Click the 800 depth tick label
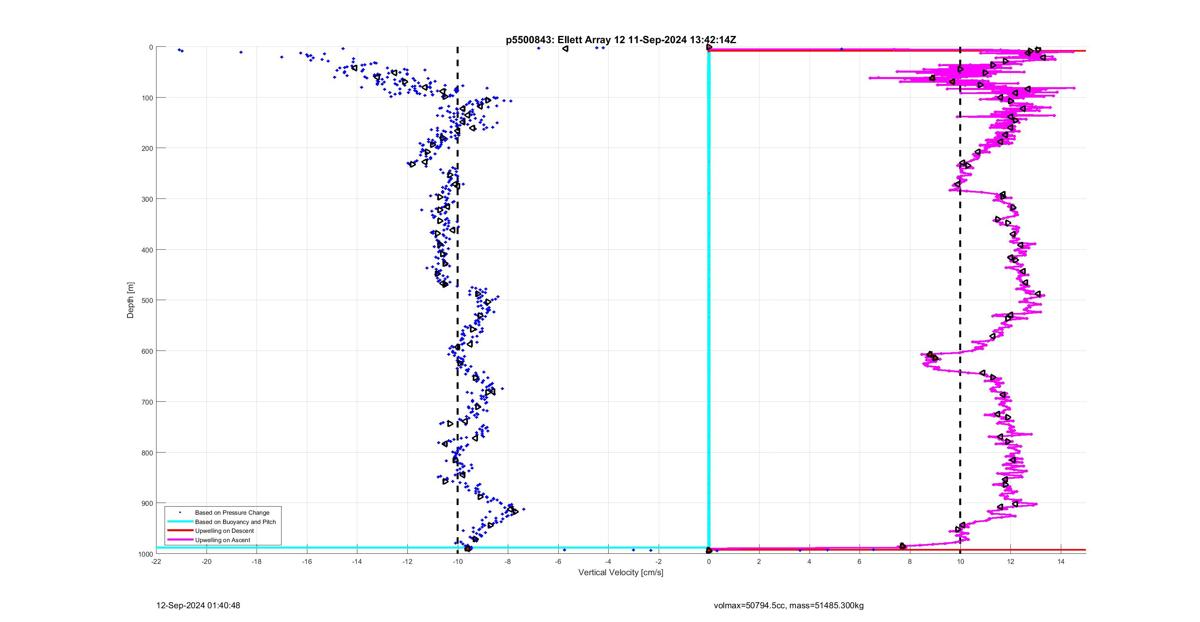Screen dimensions: 1200x622 145,452
